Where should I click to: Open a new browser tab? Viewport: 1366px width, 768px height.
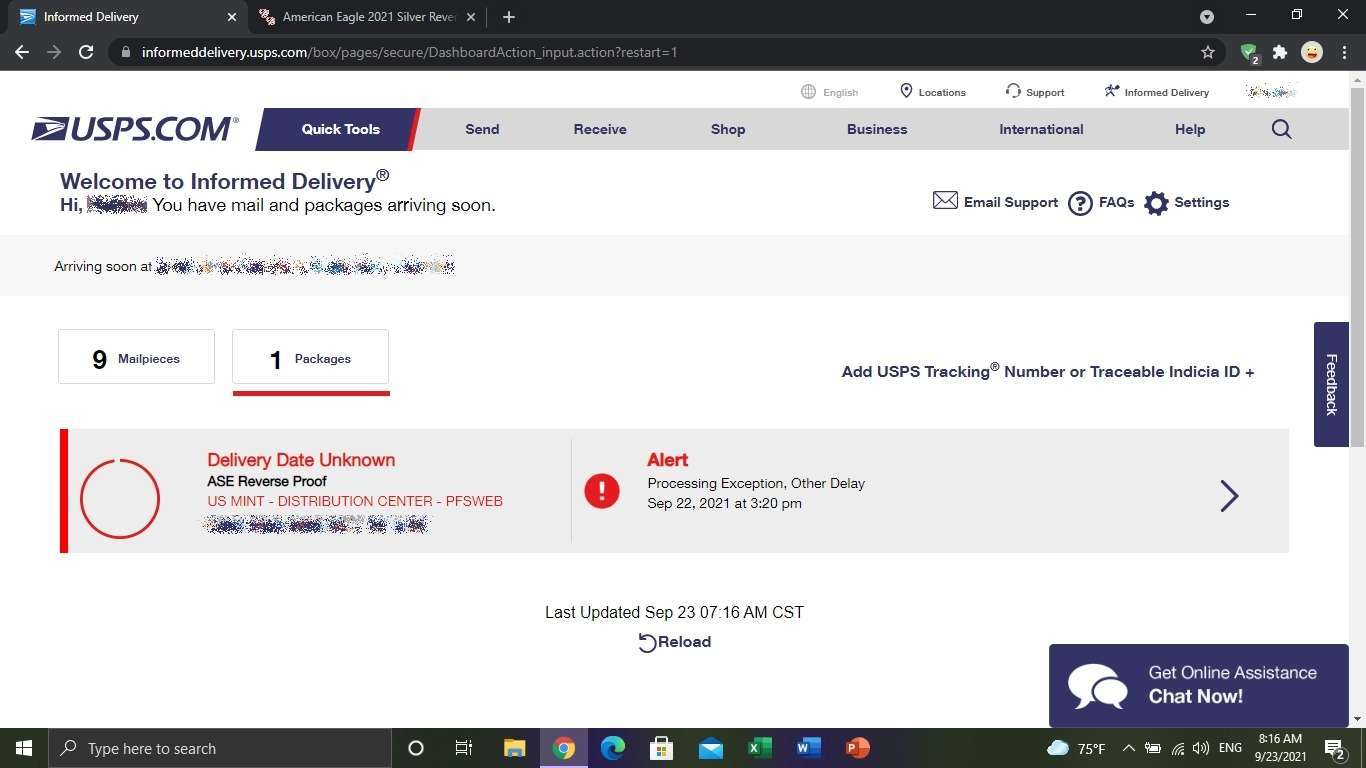click(509, 17)
